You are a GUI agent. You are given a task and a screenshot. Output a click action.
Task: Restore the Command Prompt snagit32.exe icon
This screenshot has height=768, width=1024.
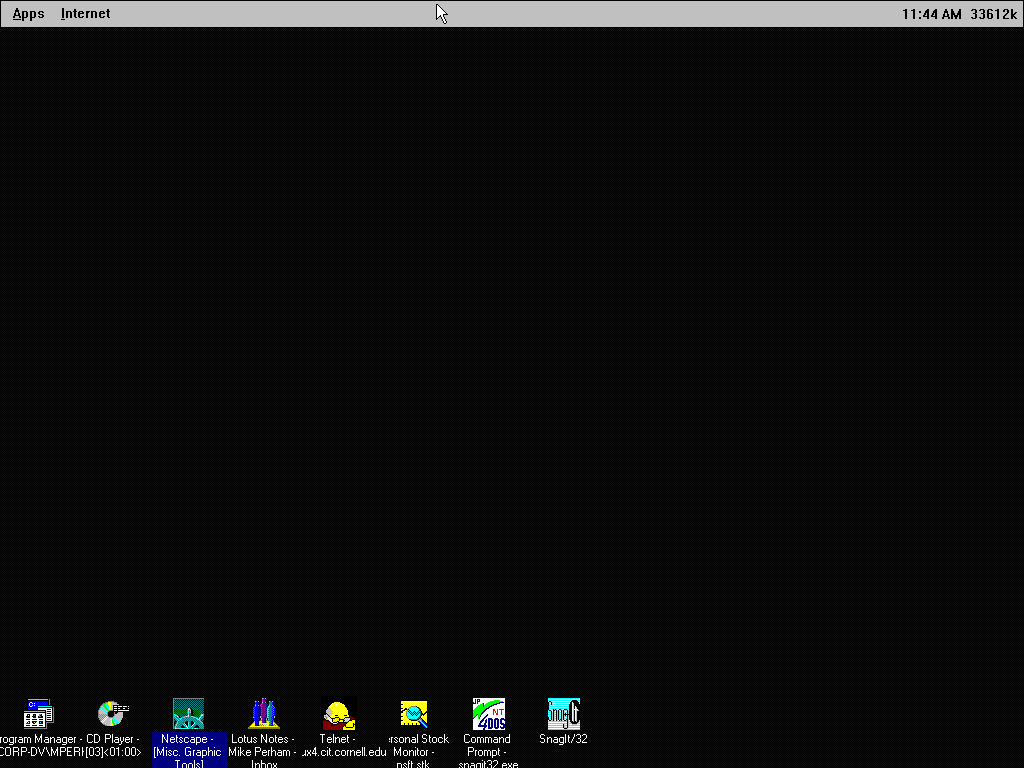[487, 713]
